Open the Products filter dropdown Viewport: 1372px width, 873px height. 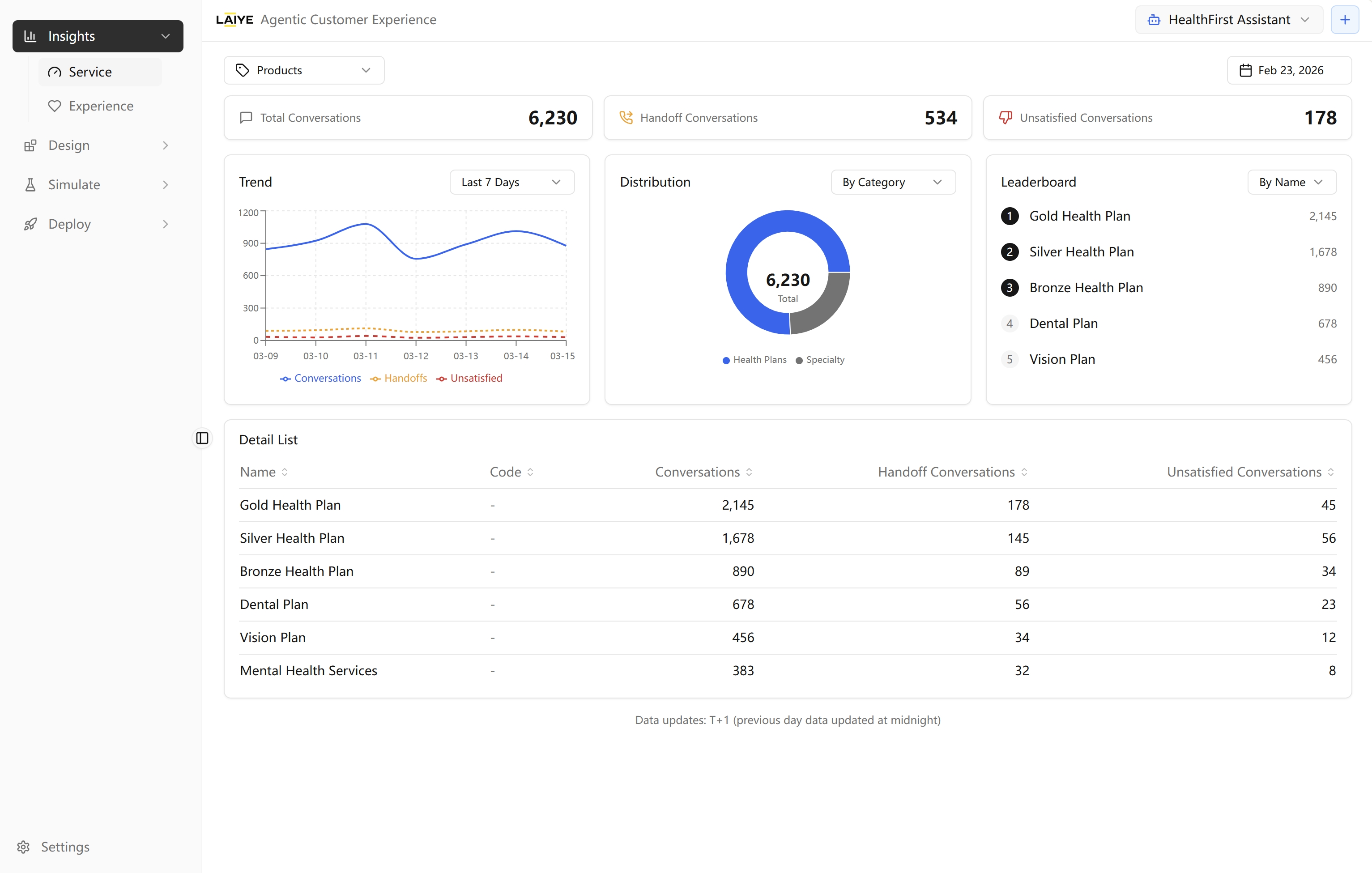[304, 70]
